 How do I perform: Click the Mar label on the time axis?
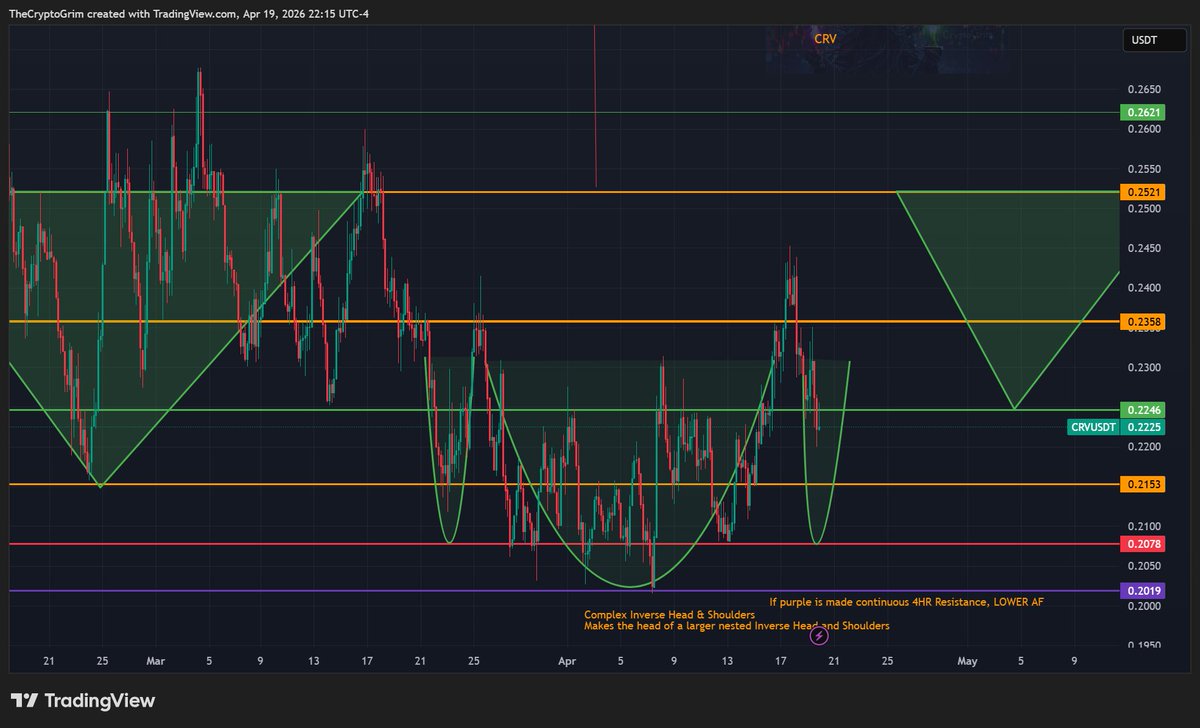(x=154, y=661)
